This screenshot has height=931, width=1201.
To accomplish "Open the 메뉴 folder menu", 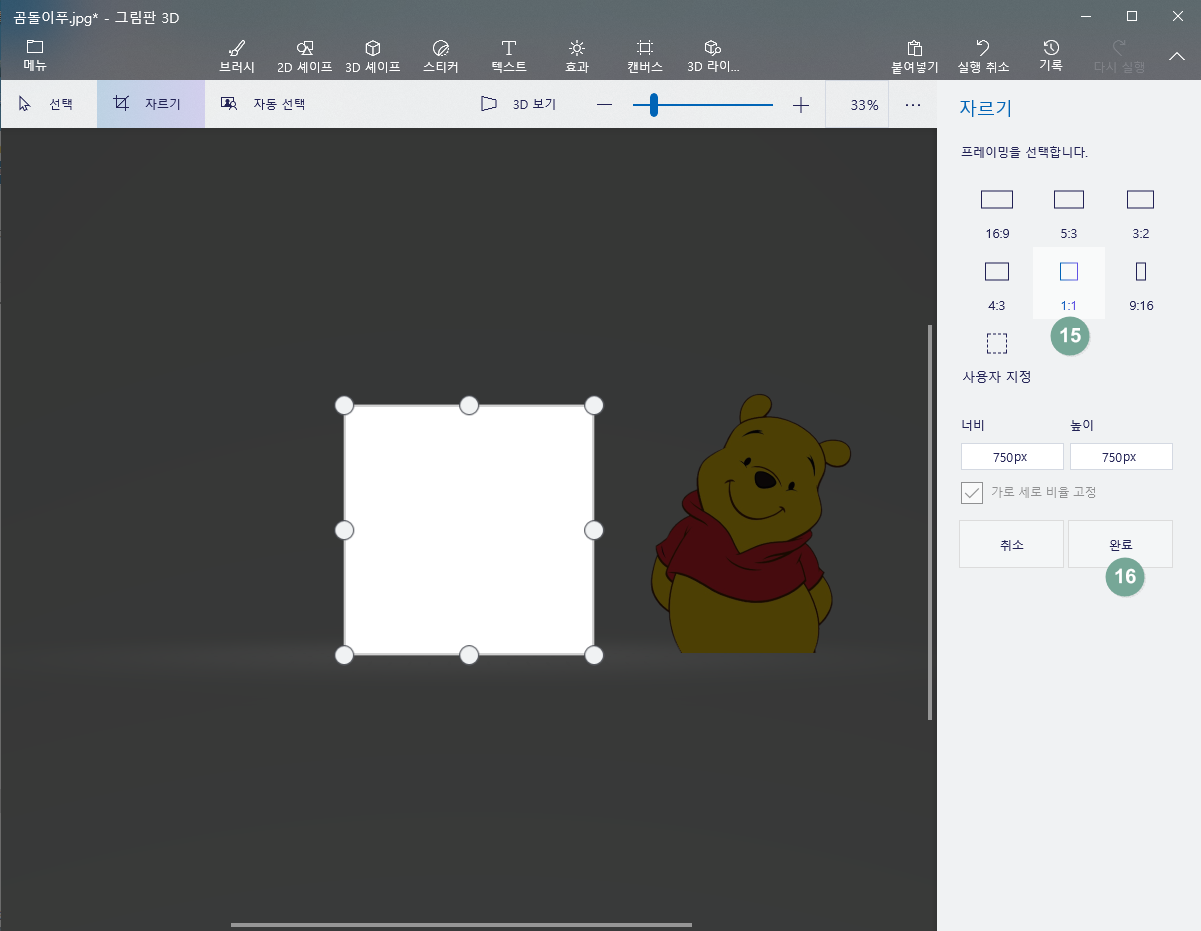I will pos(35,55).
